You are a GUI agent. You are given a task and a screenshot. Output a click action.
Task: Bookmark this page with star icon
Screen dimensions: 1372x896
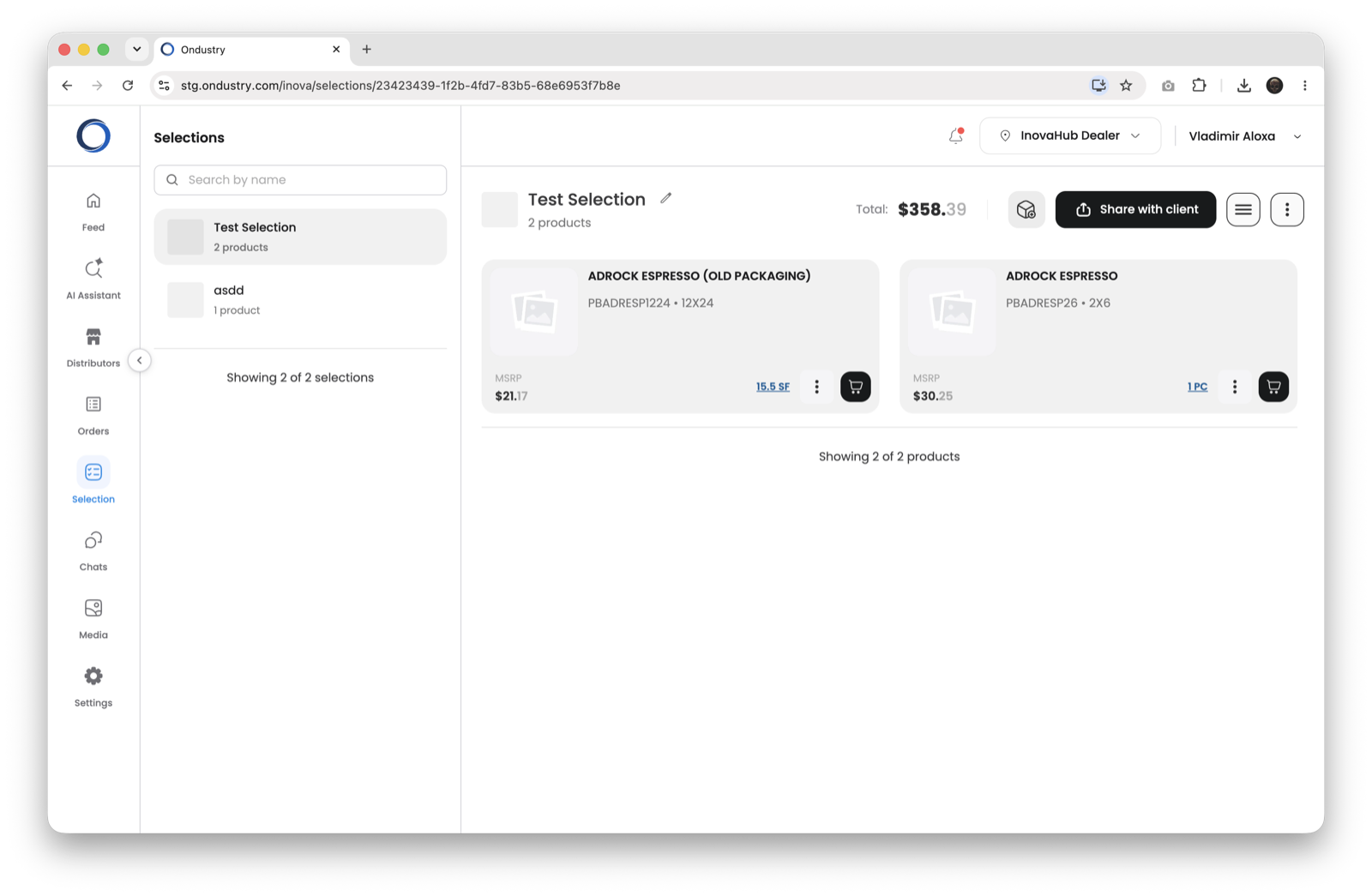coord(1126,86)
